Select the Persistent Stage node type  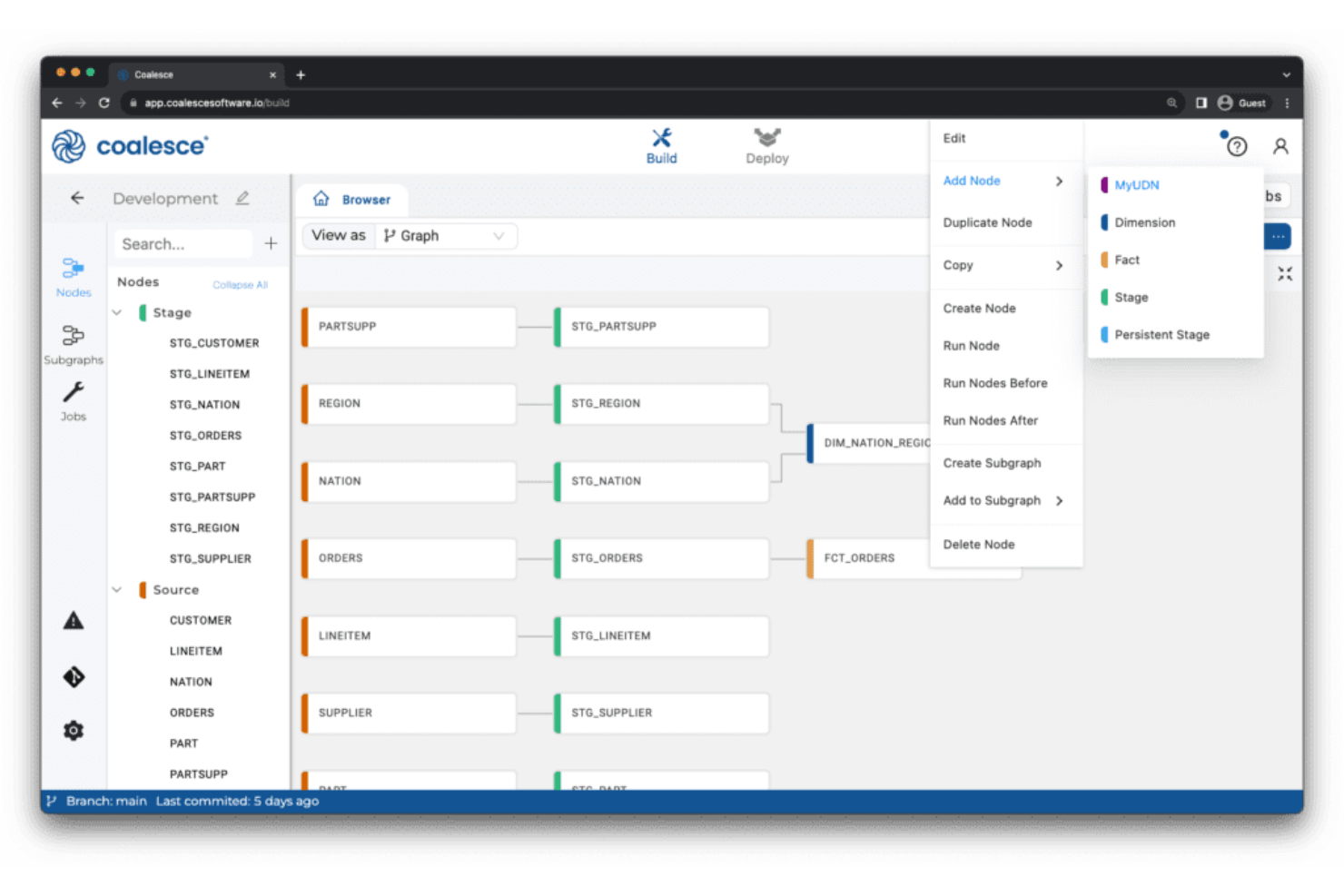[1161, 335]
